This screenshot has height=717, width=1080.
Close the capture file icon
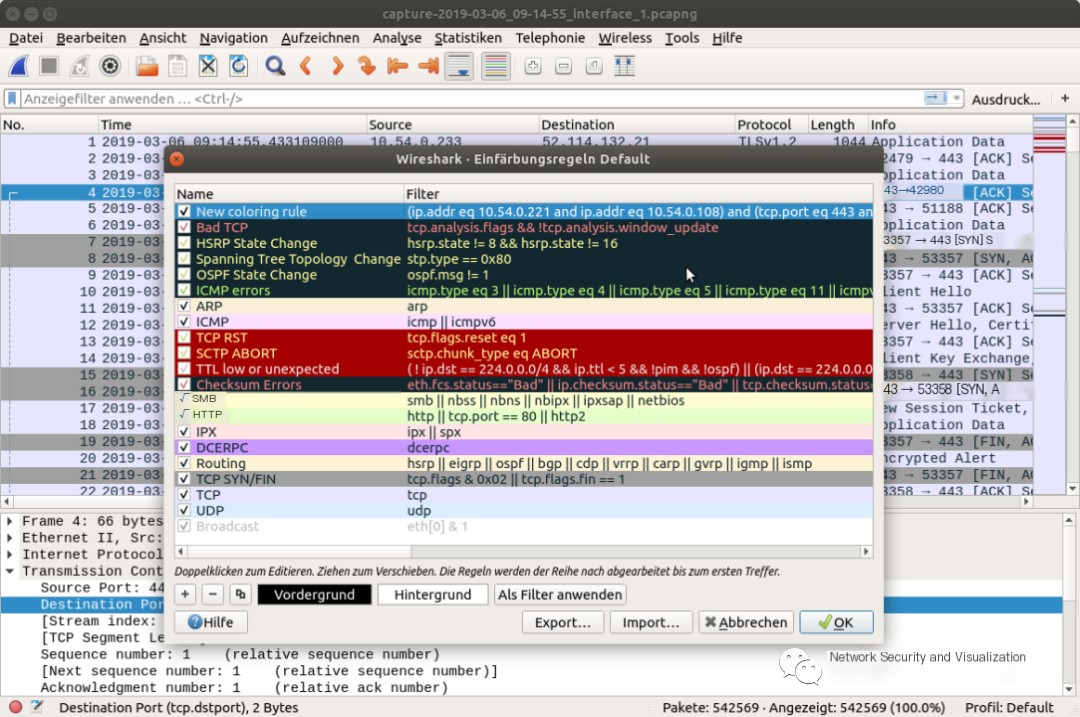tap(207, 66)
